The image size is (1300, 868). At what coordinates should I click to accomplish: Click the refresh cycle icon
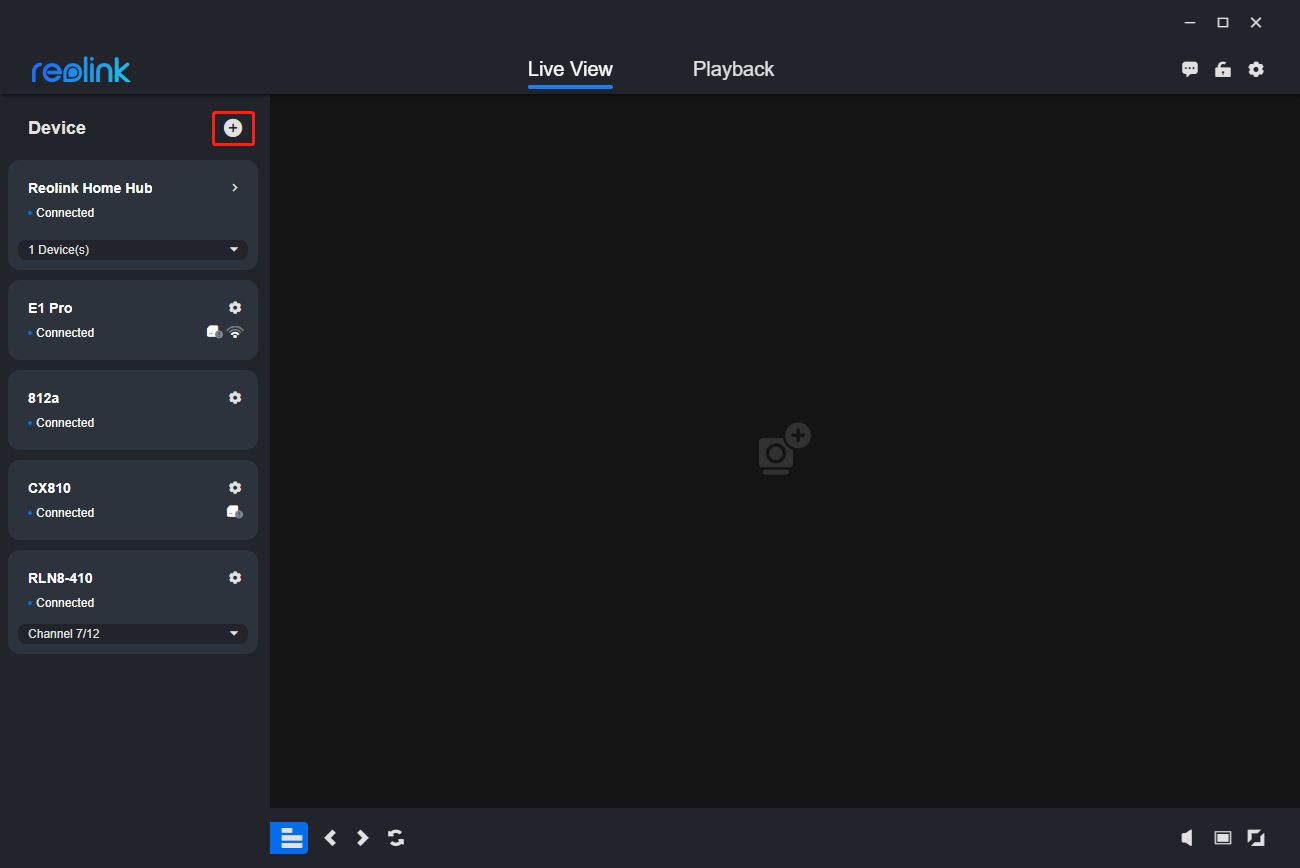coord(396,838)
